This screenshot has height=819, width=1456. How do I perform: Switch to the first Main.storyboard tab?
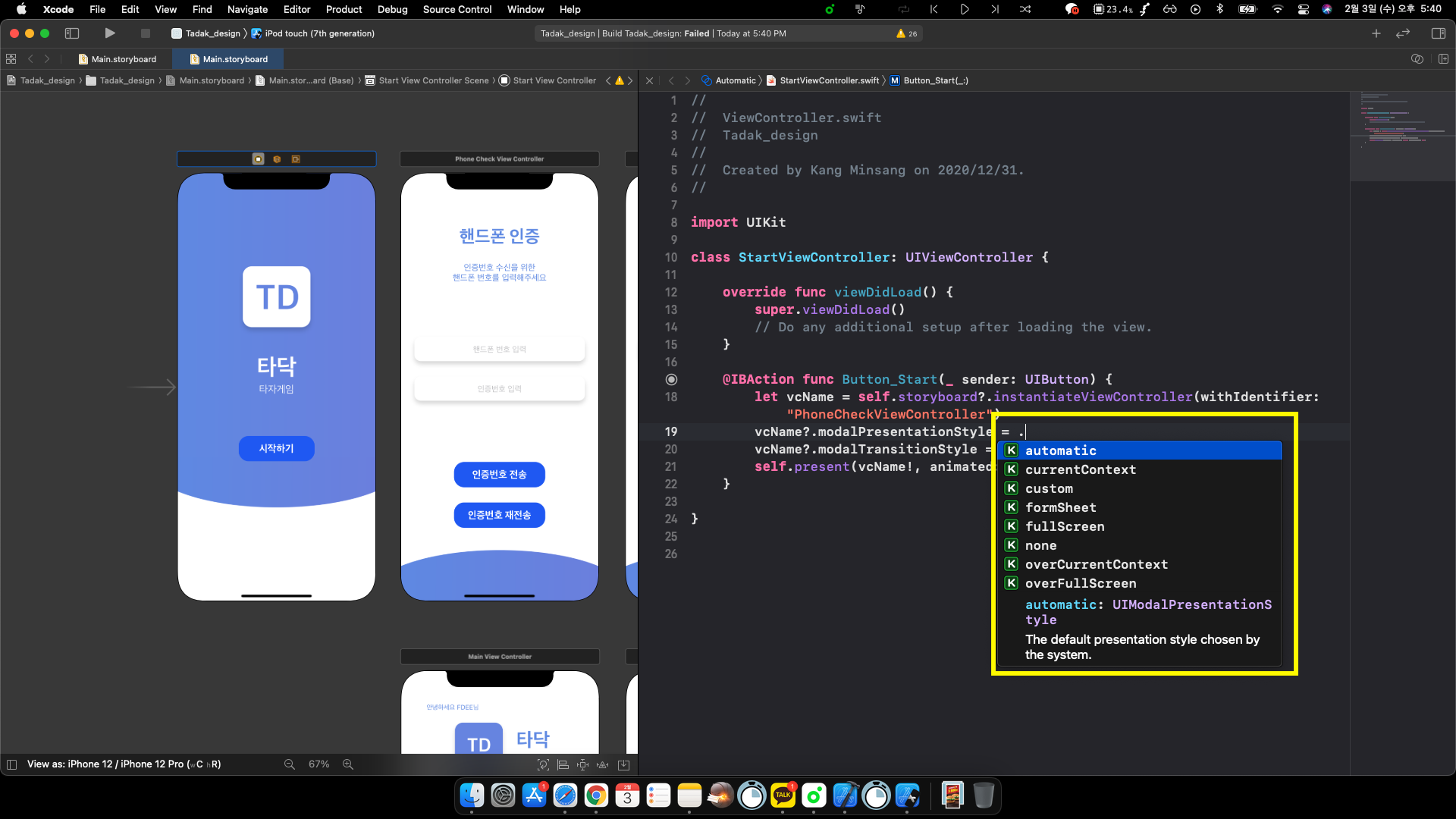123,59
